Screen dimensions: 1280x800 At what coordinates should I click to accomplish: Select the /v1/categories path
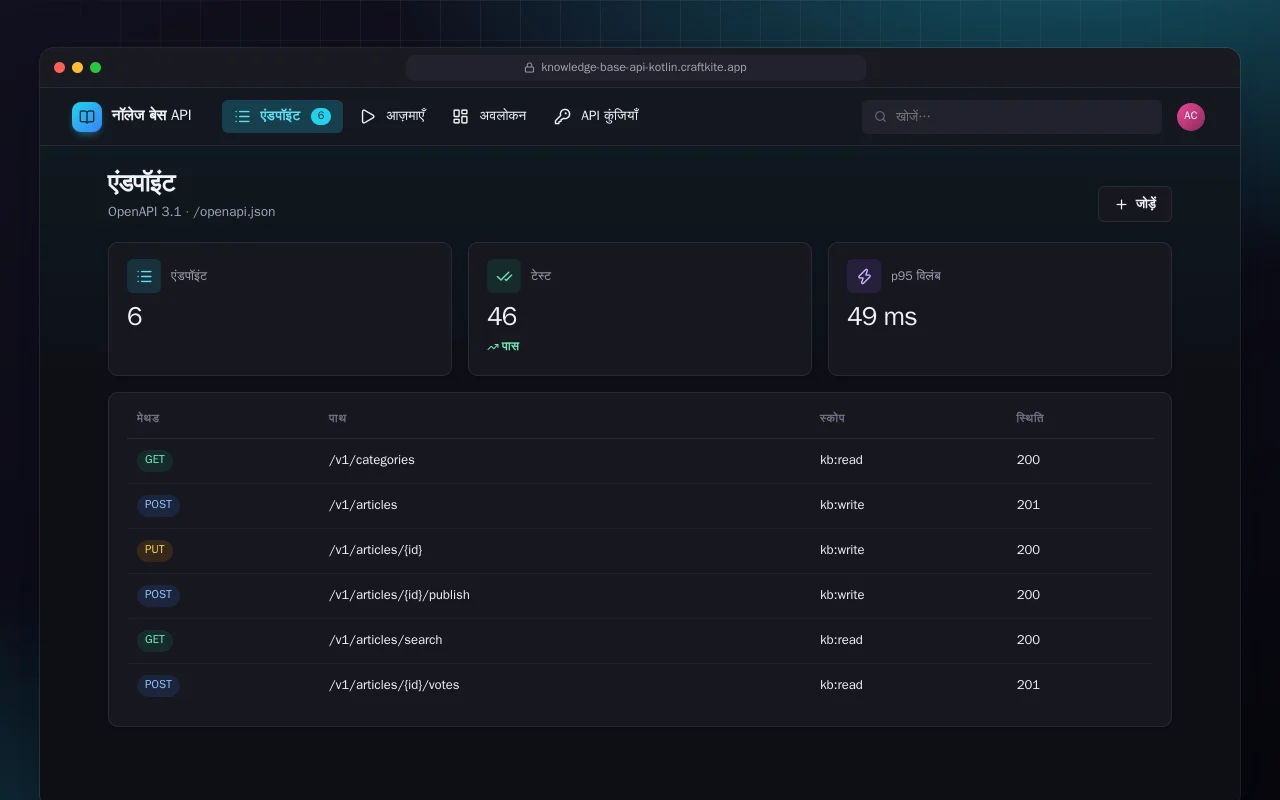tap(372, 460)
